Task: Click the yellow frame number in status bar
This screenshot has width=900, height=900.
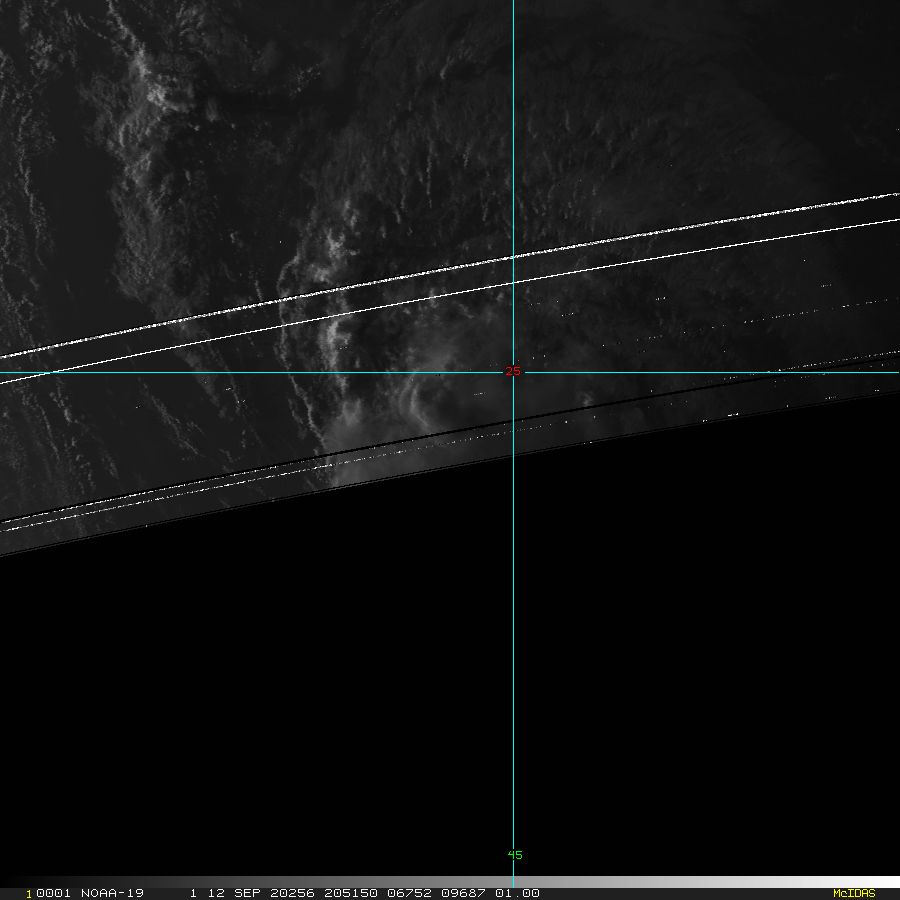Action: point(29,893)
